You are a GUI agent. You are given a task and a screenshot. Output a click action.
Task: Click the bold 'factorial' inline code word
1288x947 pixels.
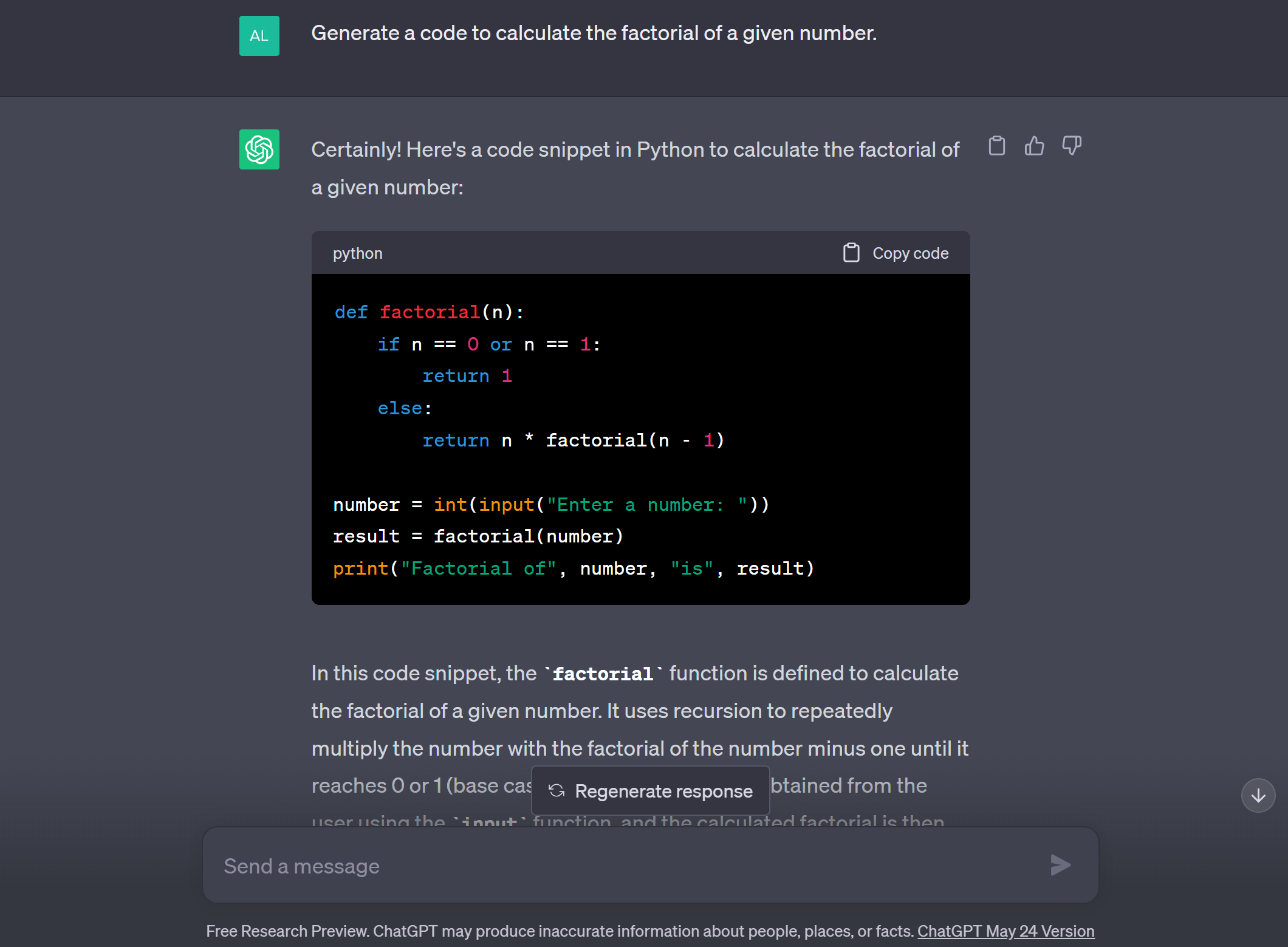(x=603, y=674)
